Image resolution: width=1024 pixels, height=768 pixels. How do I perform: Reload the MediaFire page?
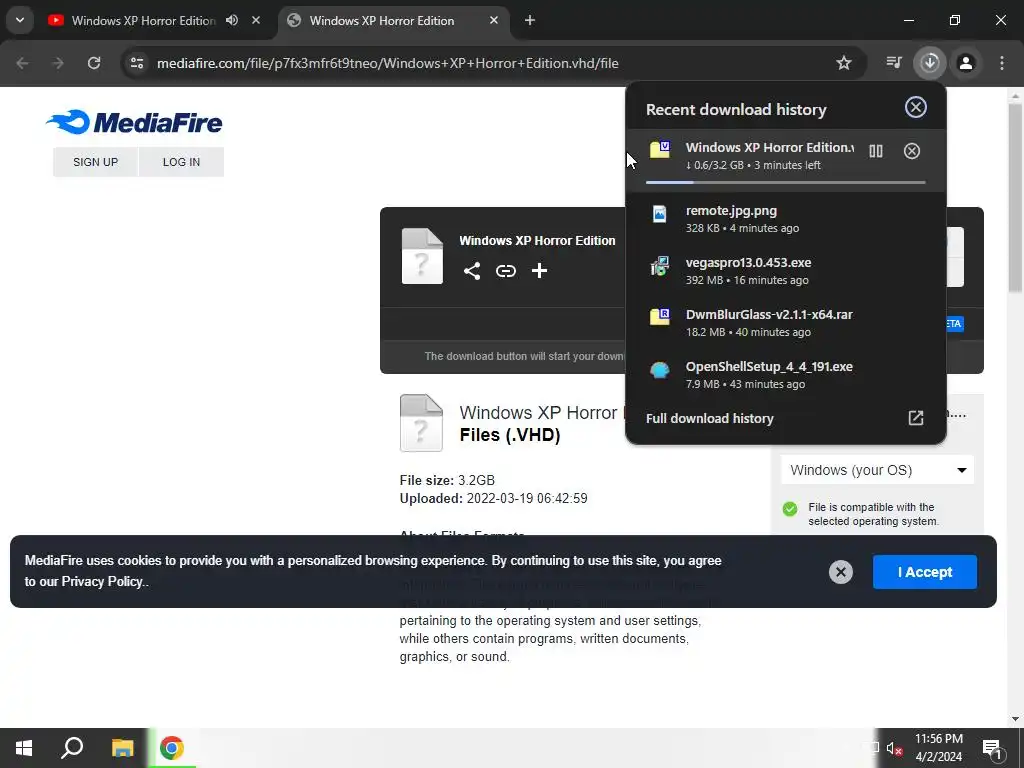pyautogui.click(x=94, y=63)
